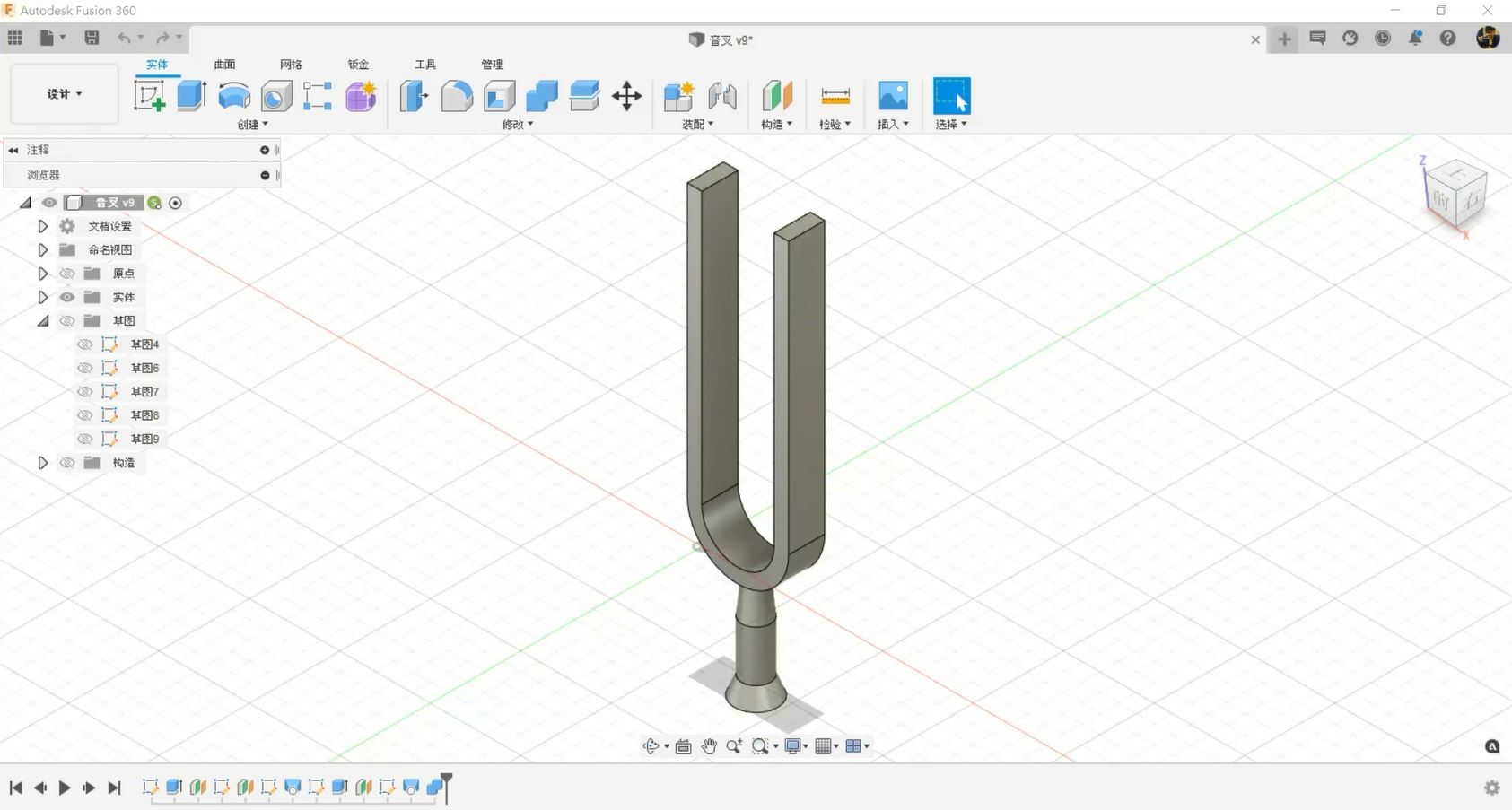Select the Shell tool
Viewport: 1512px width, 810px height.
[x=500, y=96]
